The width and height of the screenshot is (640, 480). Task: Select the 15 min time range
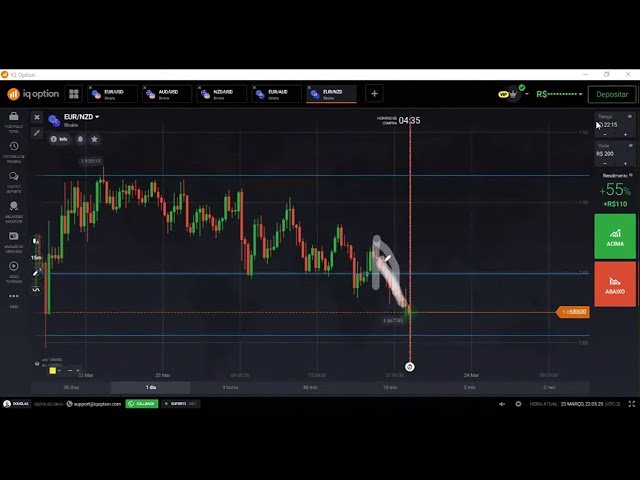pos(390,387)
